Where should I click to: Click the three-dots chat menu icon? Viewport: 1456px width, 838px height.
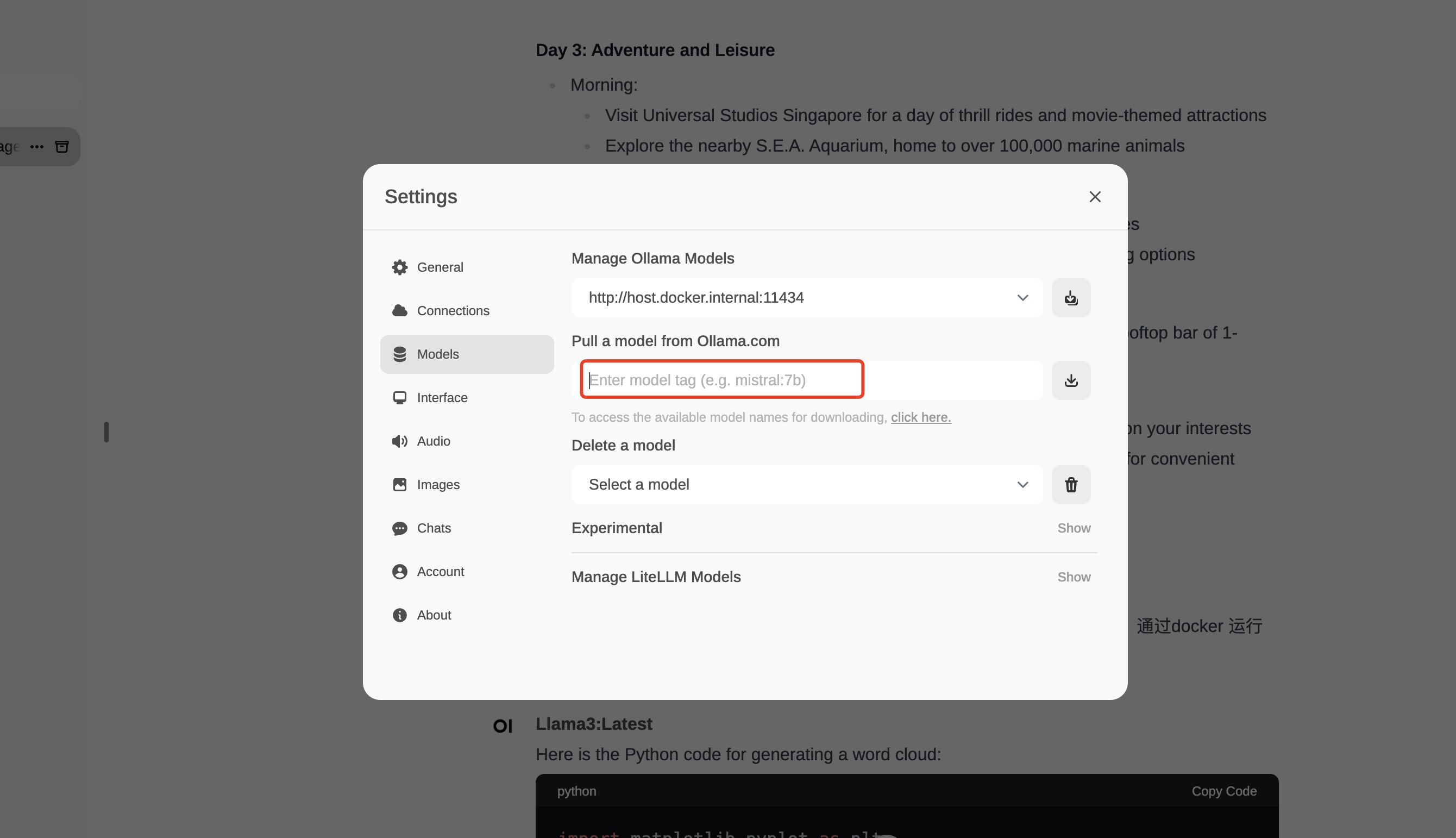point(37,147)
